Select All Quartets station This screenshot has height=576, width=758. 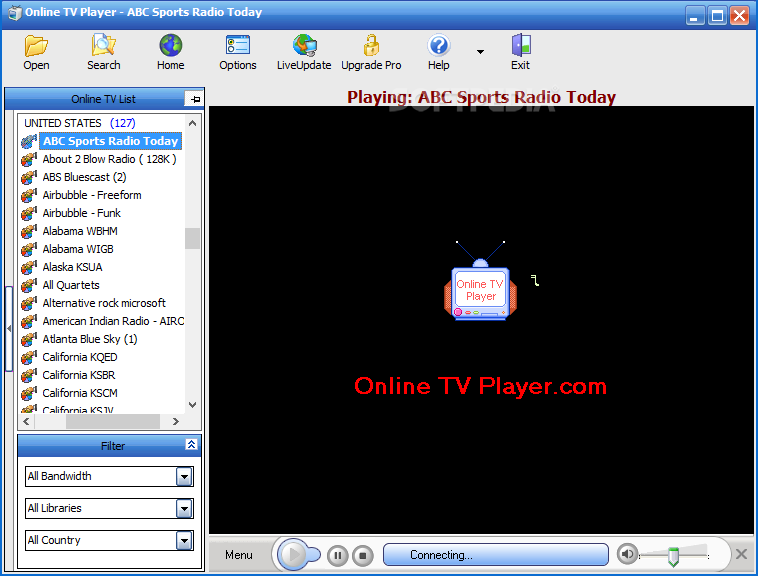71,285
